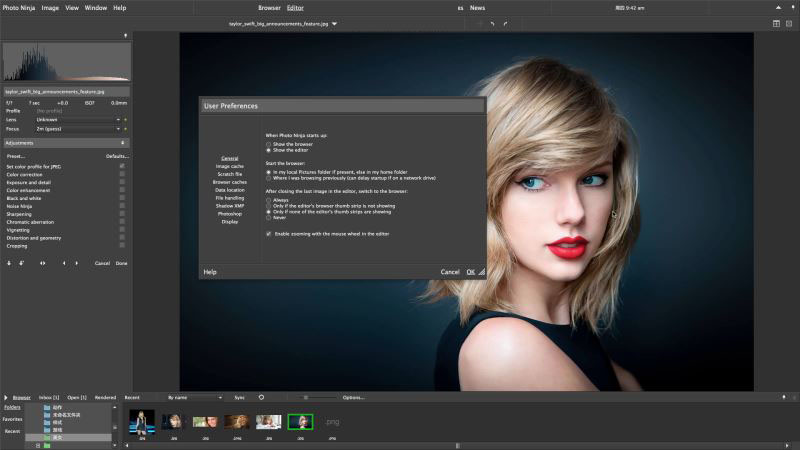Open the Help menu
800x450 pixels.
point(119,8)
